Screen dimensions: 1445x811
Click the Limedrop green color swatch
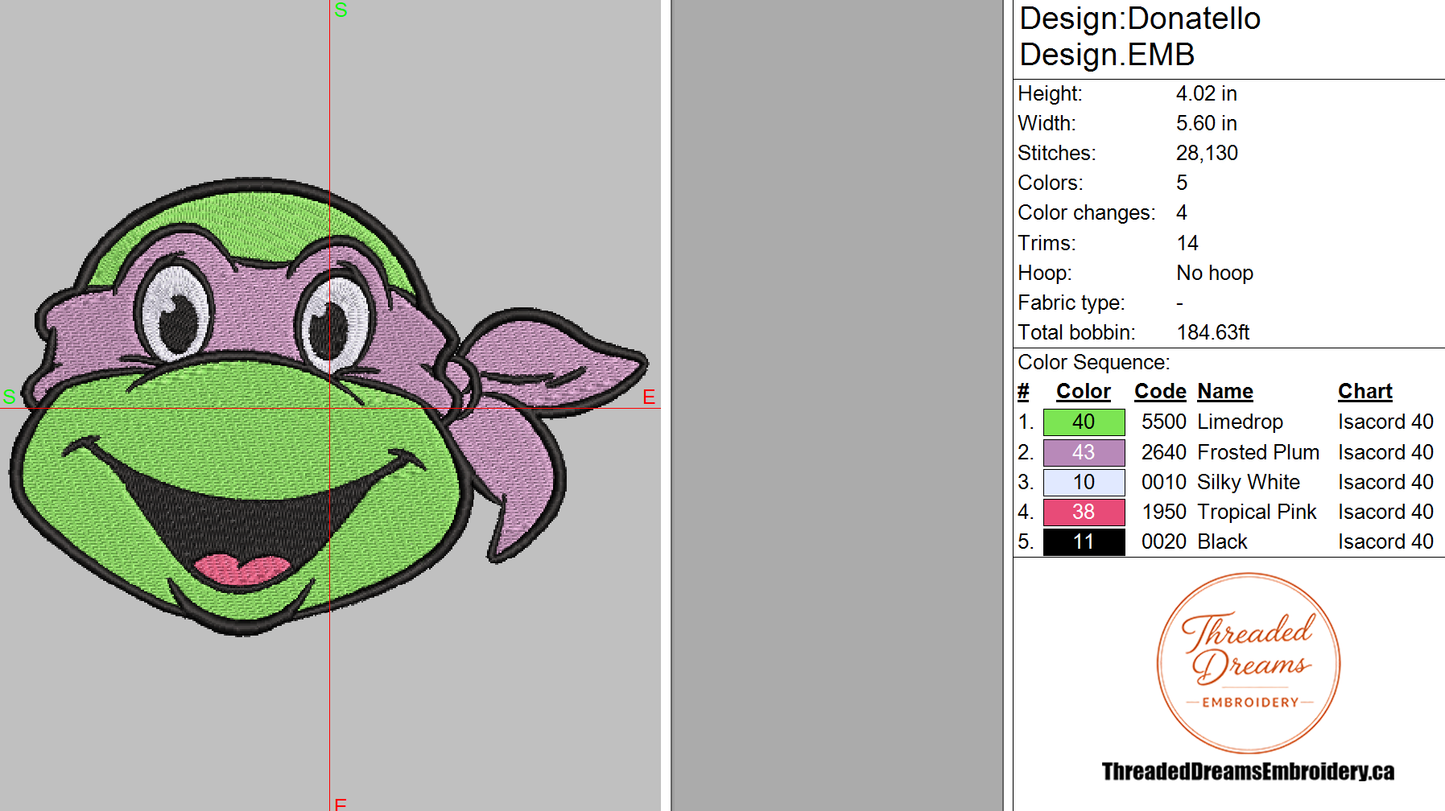coord(1084,422)
